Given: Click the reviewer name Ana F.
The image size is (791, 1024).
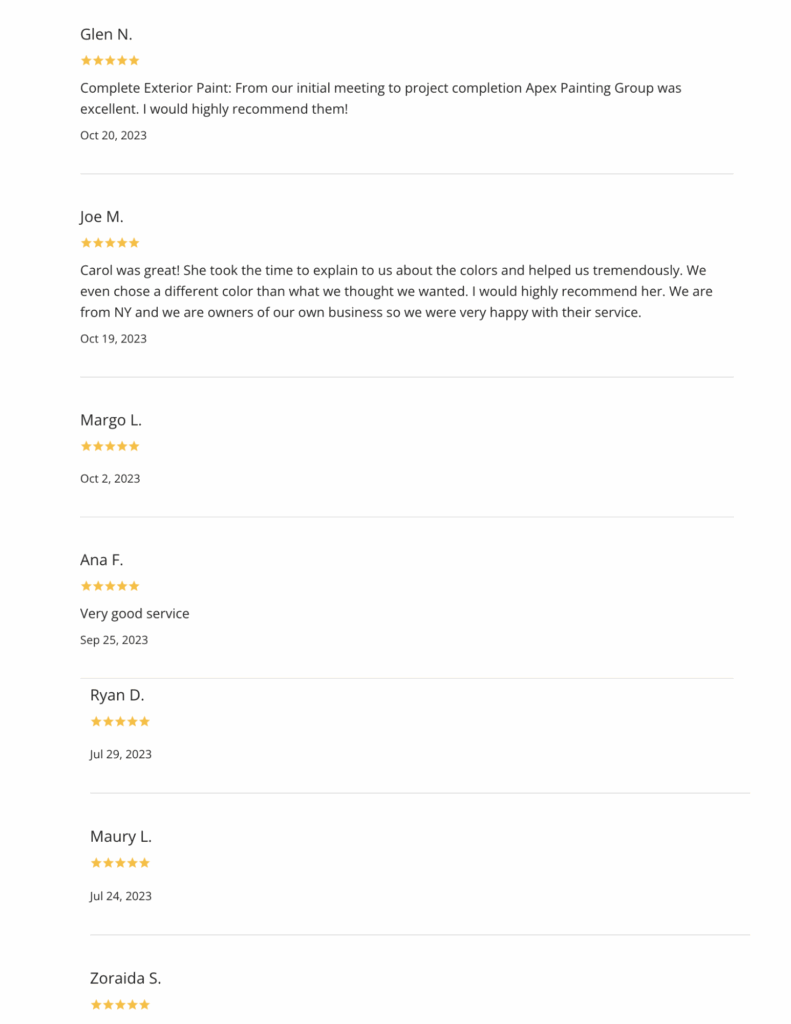Looking at the screenshot, I should click(x=101, y=560).
